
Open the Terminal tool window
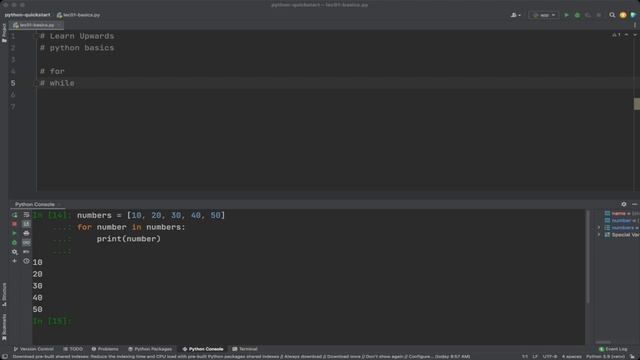point(245,349)
